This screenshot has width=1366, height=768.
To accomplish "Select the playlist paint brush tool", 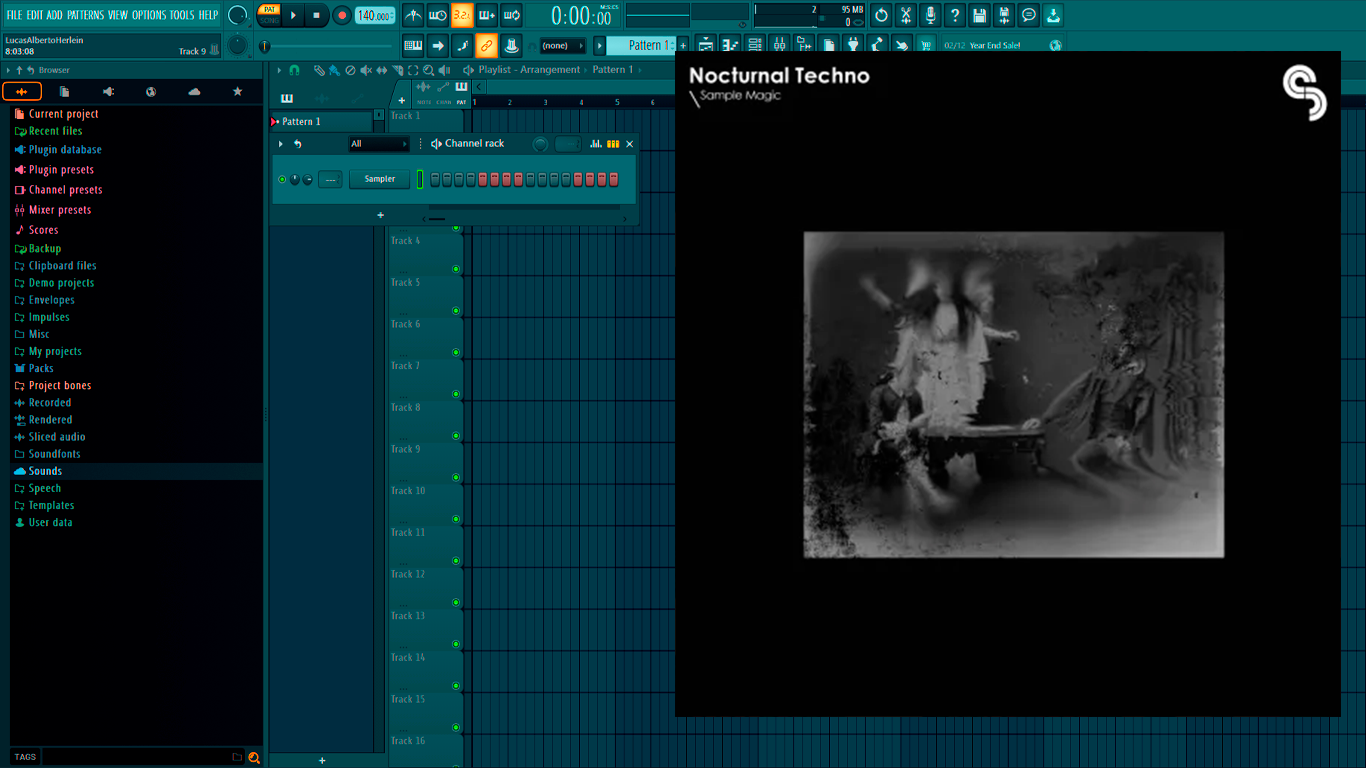I will [x=334, y=70].
